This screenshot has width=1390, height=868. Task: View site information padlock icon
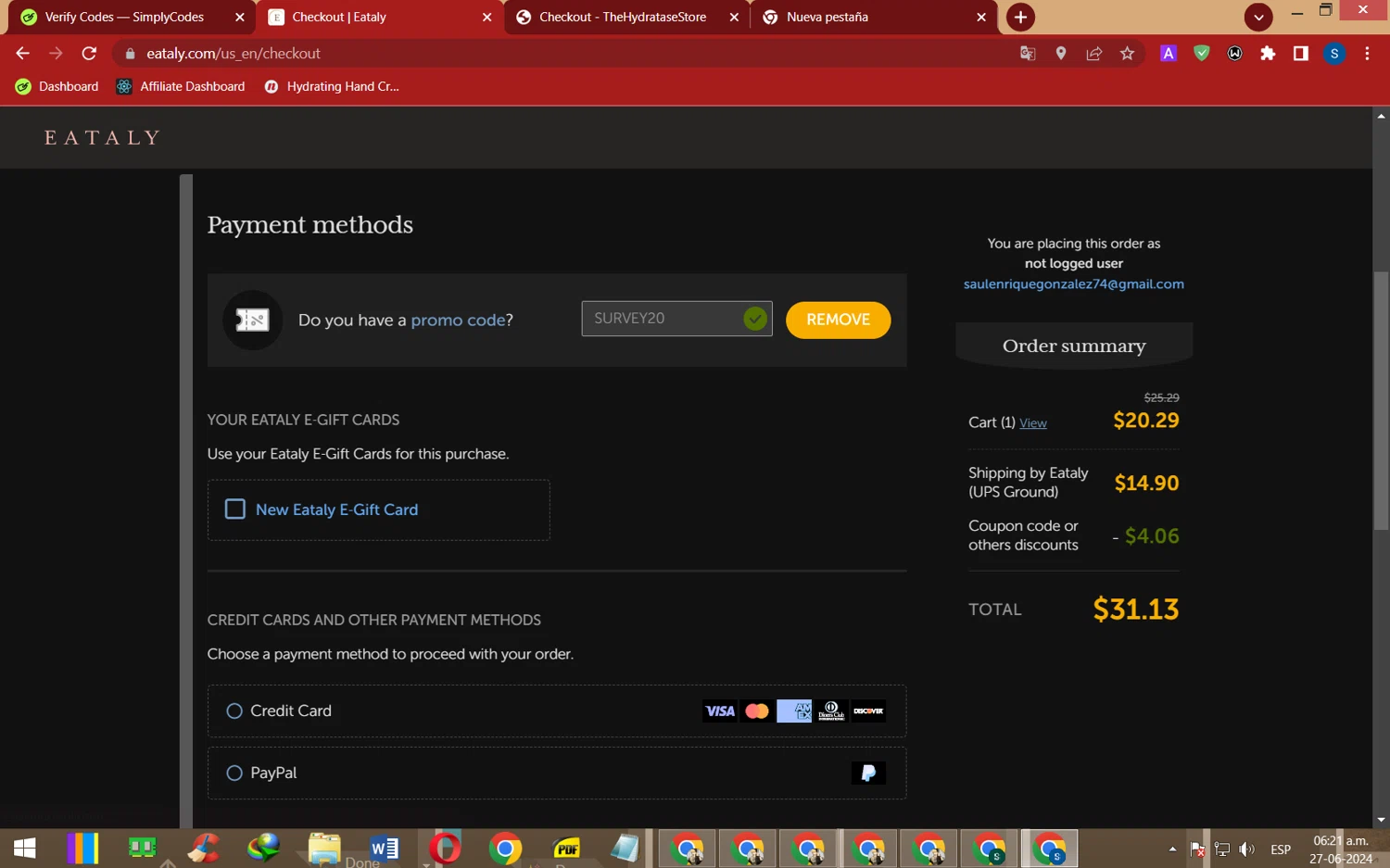tap(130, 54)
